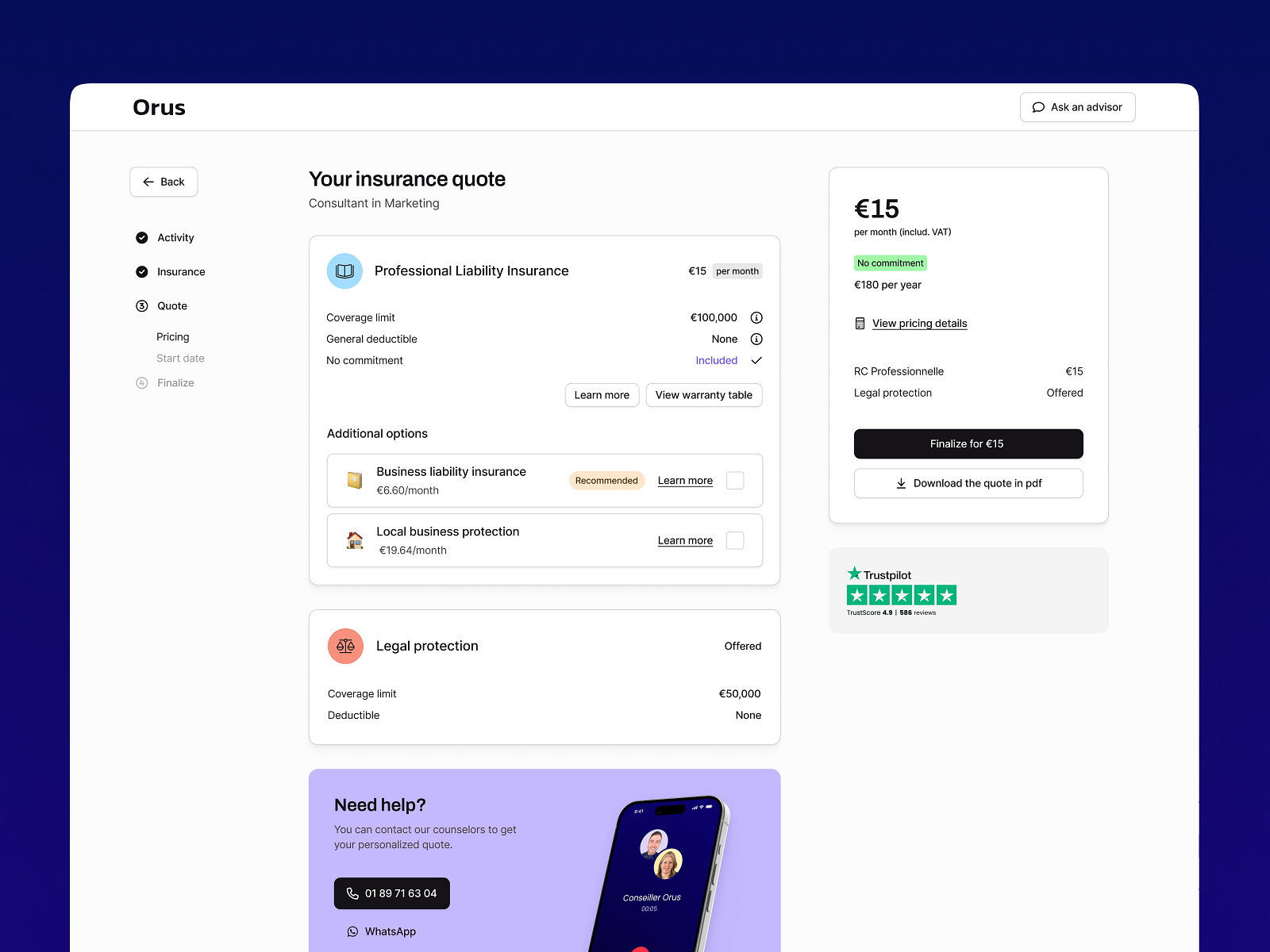Click the Included checkmark for No commitment
The width and height of the screenshot is (1270, 952).
pyautogui.click(x=756, y=360)
